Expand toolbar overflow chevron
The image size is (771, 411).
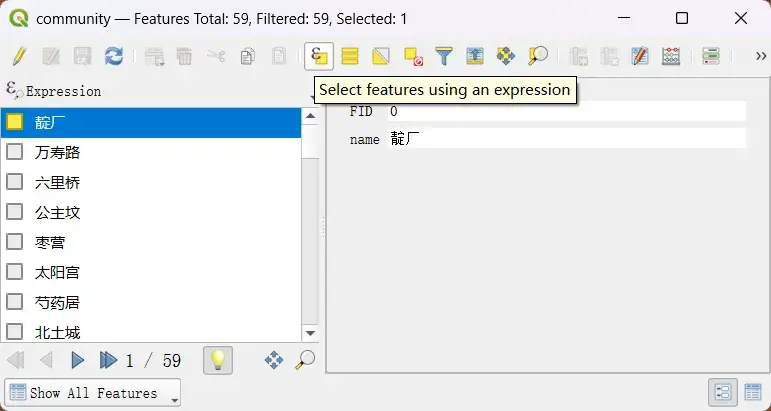pyautogui.click(x=761, y=56)
